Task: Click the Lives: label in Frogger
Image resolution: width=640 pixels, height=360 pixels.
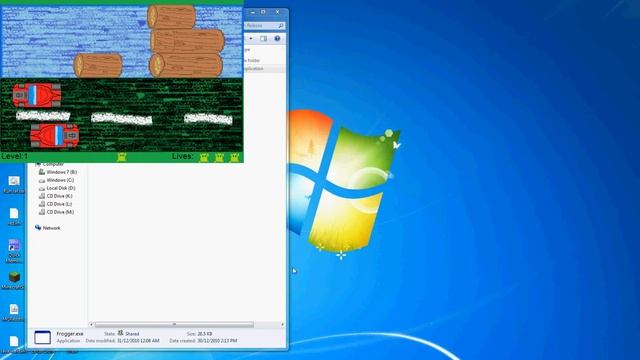Action: coord(182,156)
